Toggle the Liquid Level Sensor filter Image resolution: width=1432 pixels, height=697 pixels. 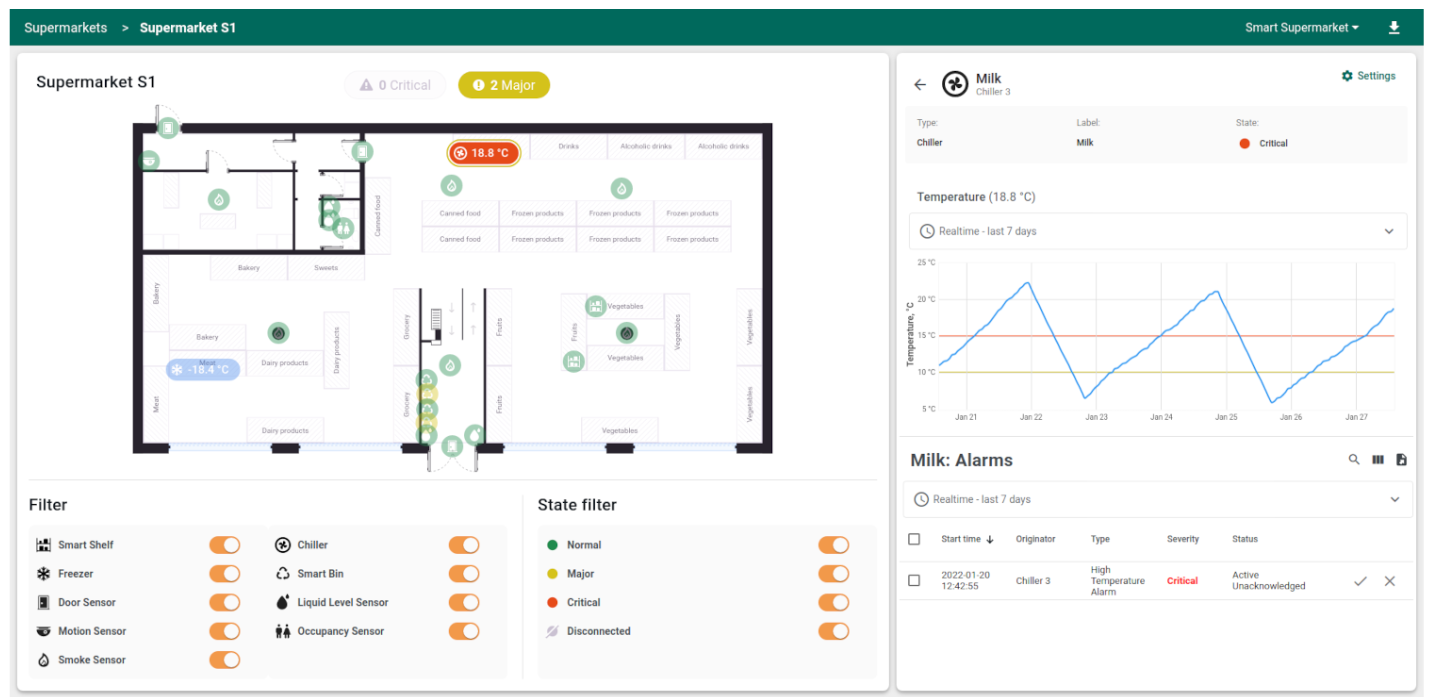pyautogui.click(x=464, y=602)
